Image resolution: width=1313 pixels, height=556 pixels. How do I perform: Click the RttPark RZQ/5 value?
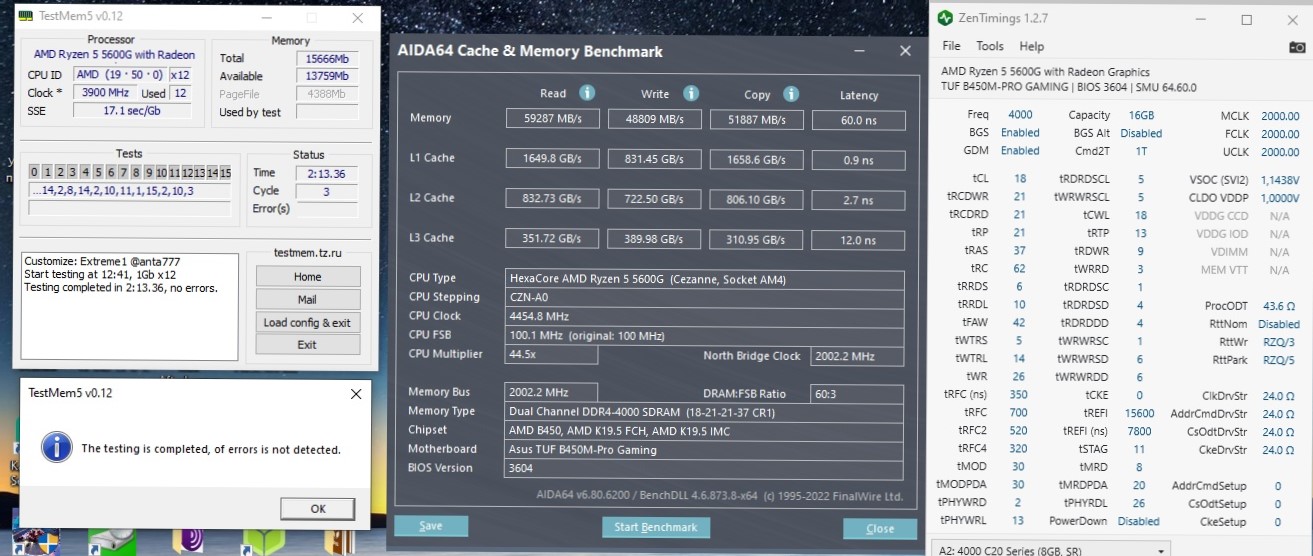click(x=1279, y=360)
